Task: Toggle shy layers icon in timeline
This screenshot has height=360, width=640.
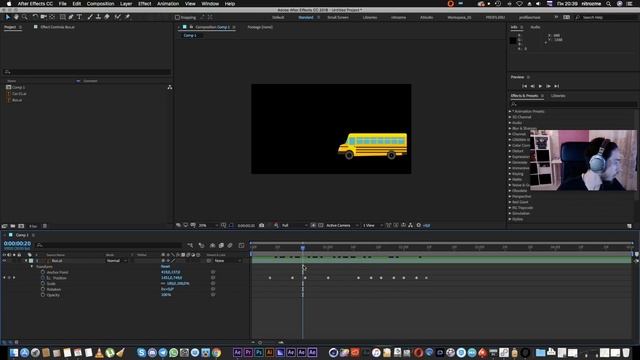Action: pyautogui.click(x=212, y=245)
